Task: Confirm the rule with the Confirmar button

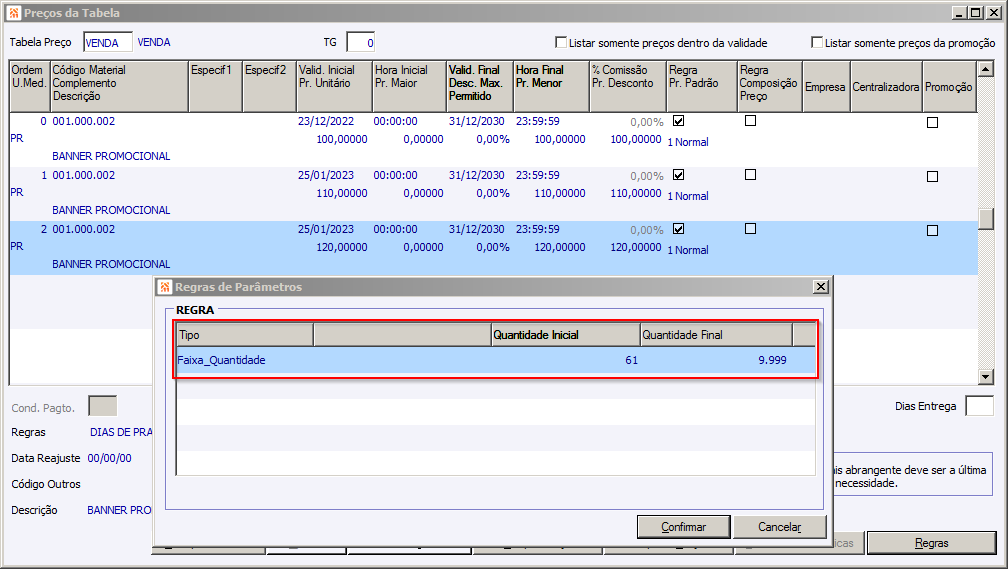Action: click(x=683, y=527)
